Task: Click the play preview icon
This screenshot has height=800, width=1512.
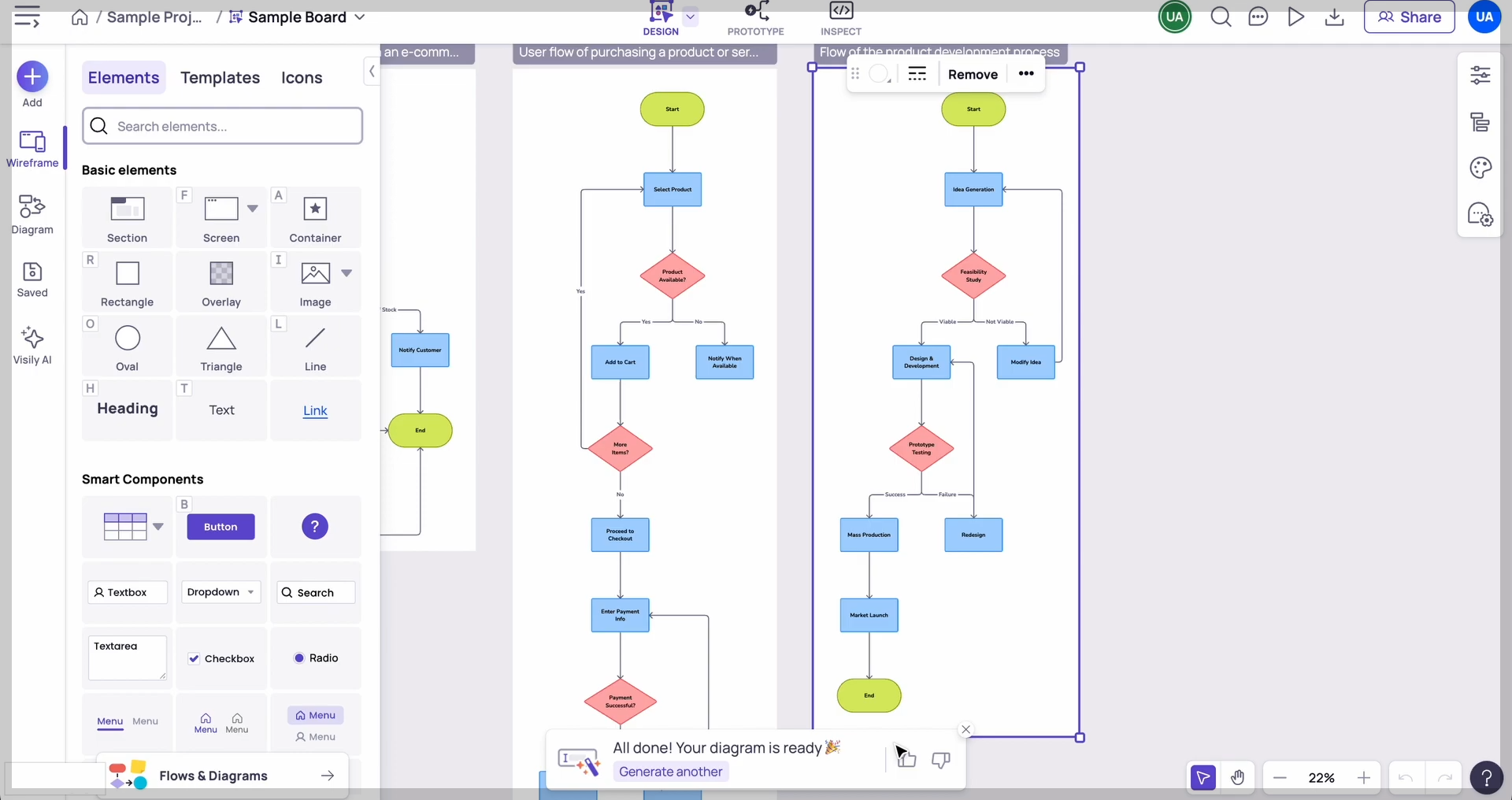Action: 1295,17
